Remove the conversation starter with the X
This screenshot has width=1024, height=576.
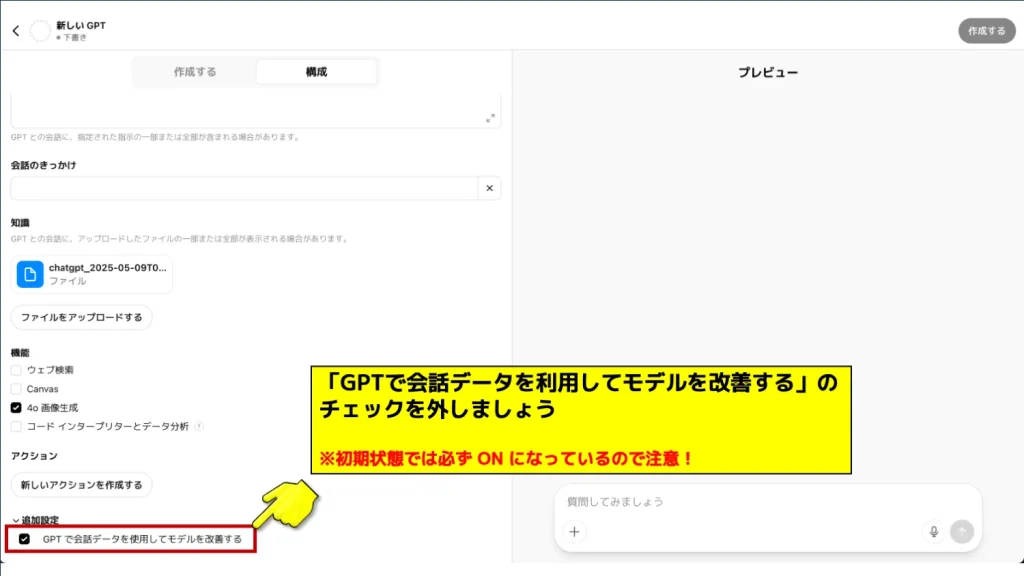(x=489, y=188)
